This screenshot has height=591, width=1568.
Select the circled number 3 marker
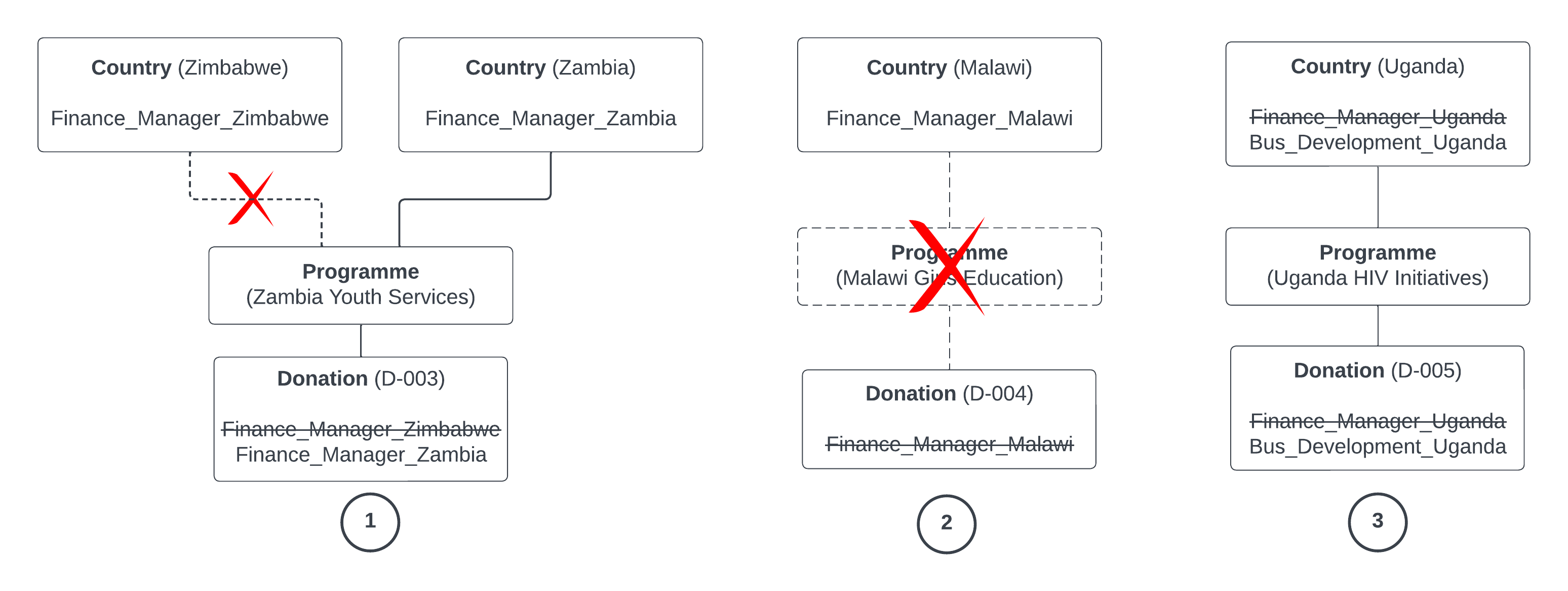pos(1378,522)
